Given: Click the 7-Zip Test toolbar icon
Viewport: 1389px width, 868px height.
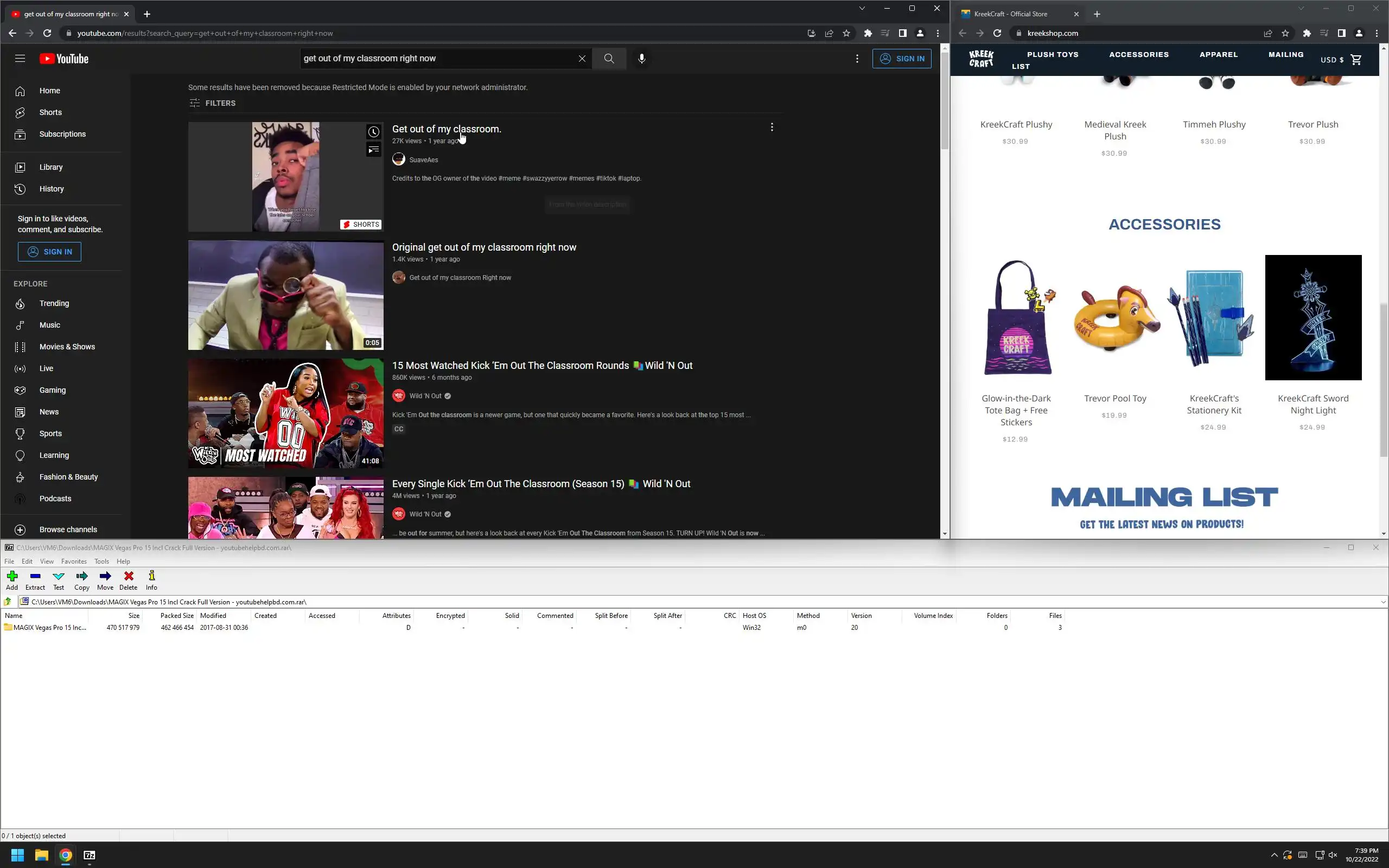Looking at the screenshot, I should [x=59, y=580].
